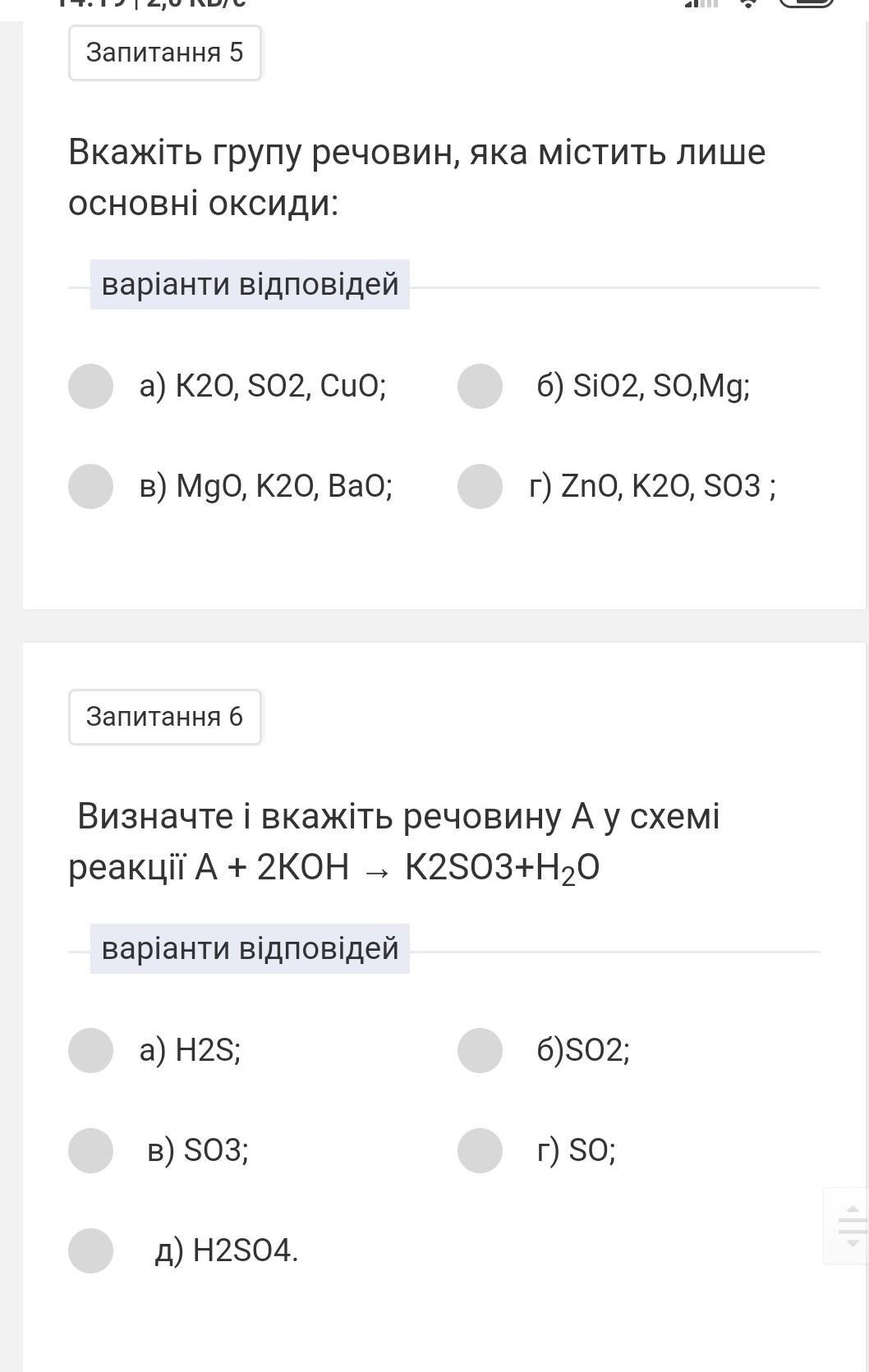This screenshot has height=1372, width=869.
Task: Tap the battery icon in status bar
Action: point(805,2)
